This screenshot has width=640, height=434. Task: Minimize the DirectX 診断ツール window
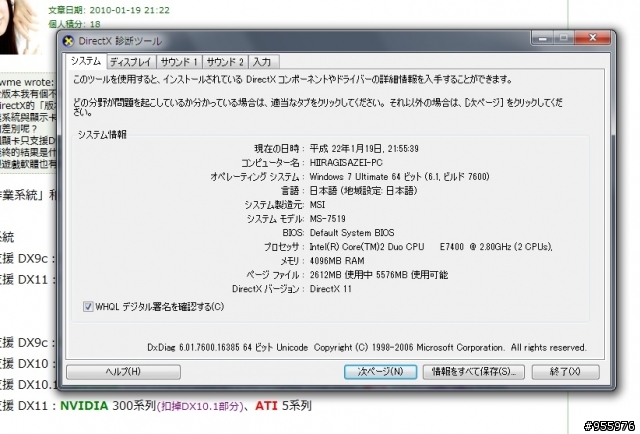pyautogui.click(x=542, y=38)
